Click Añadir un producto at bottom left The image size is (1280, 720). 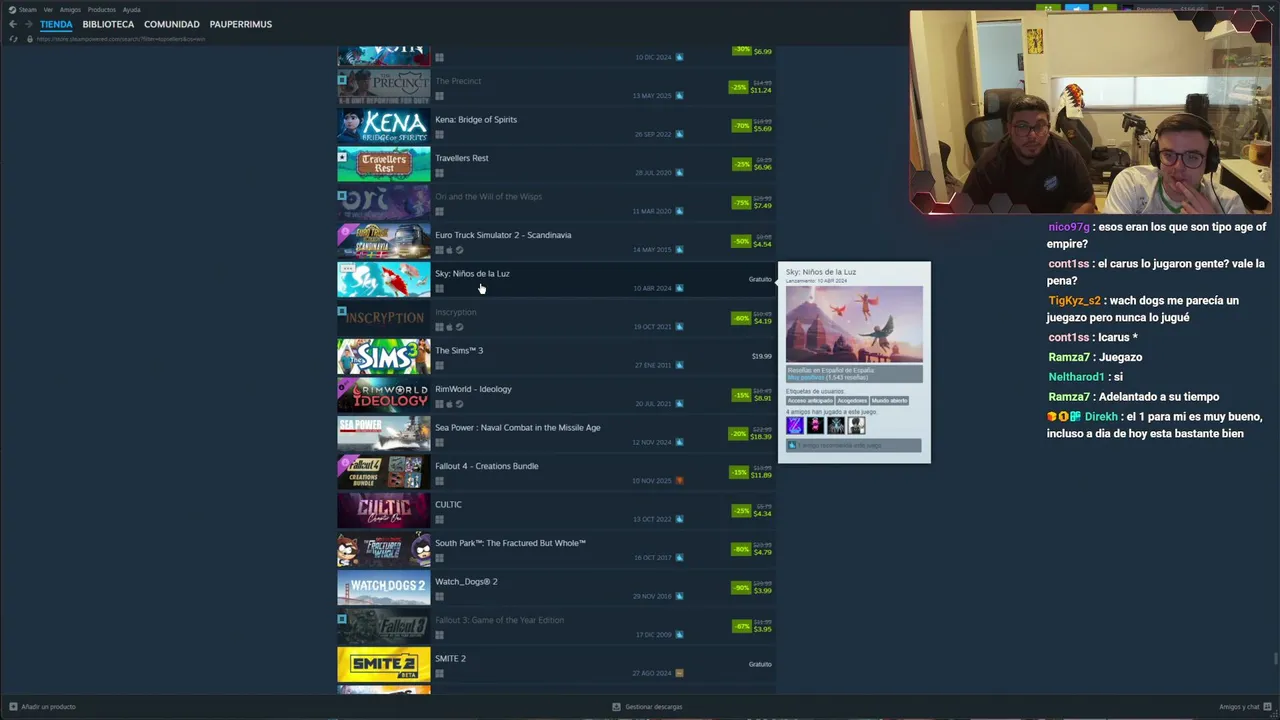(x=42, y=707)
